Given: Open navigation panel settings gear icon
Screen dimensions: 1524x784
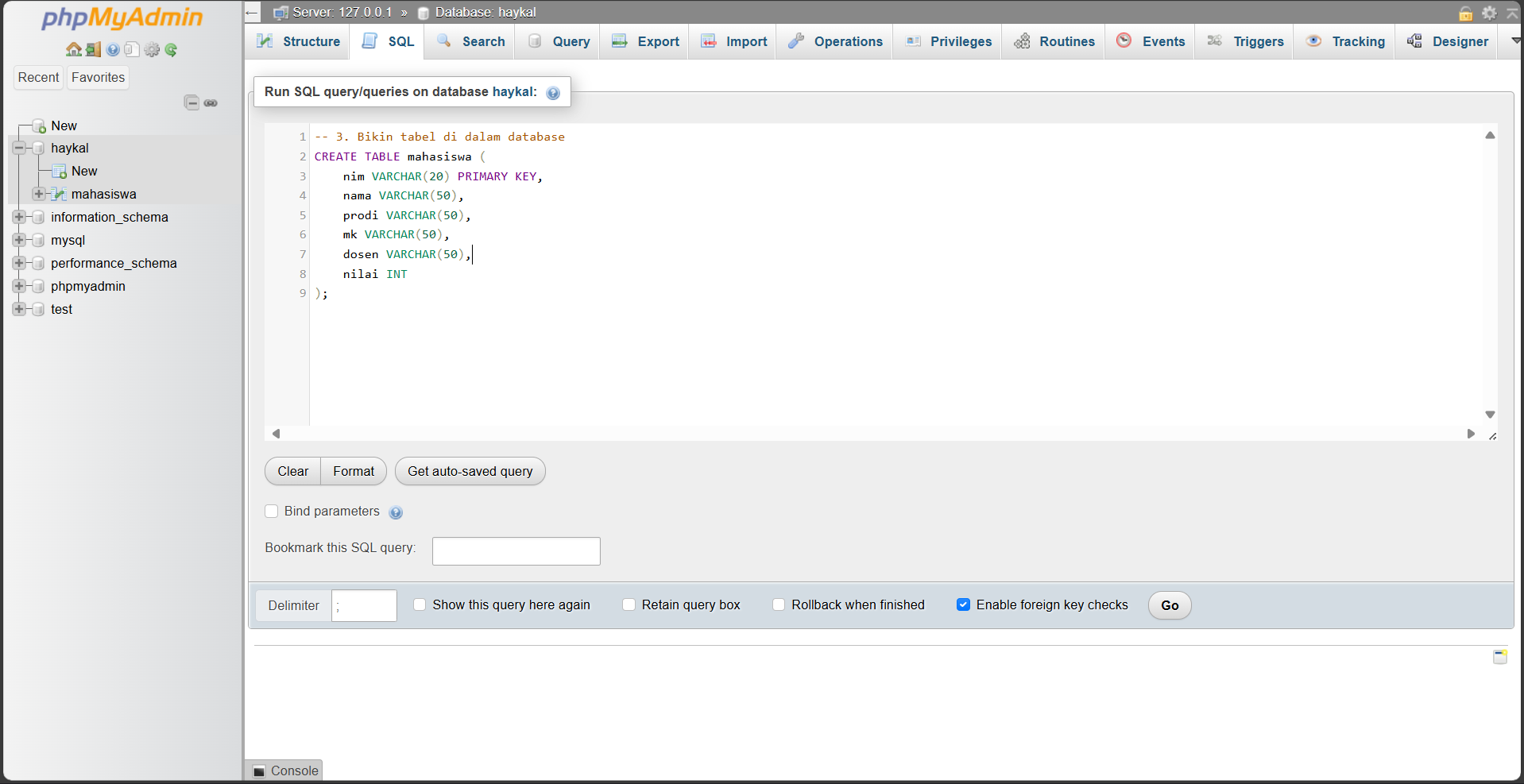Looking at the screenshot, I should 152,49.
